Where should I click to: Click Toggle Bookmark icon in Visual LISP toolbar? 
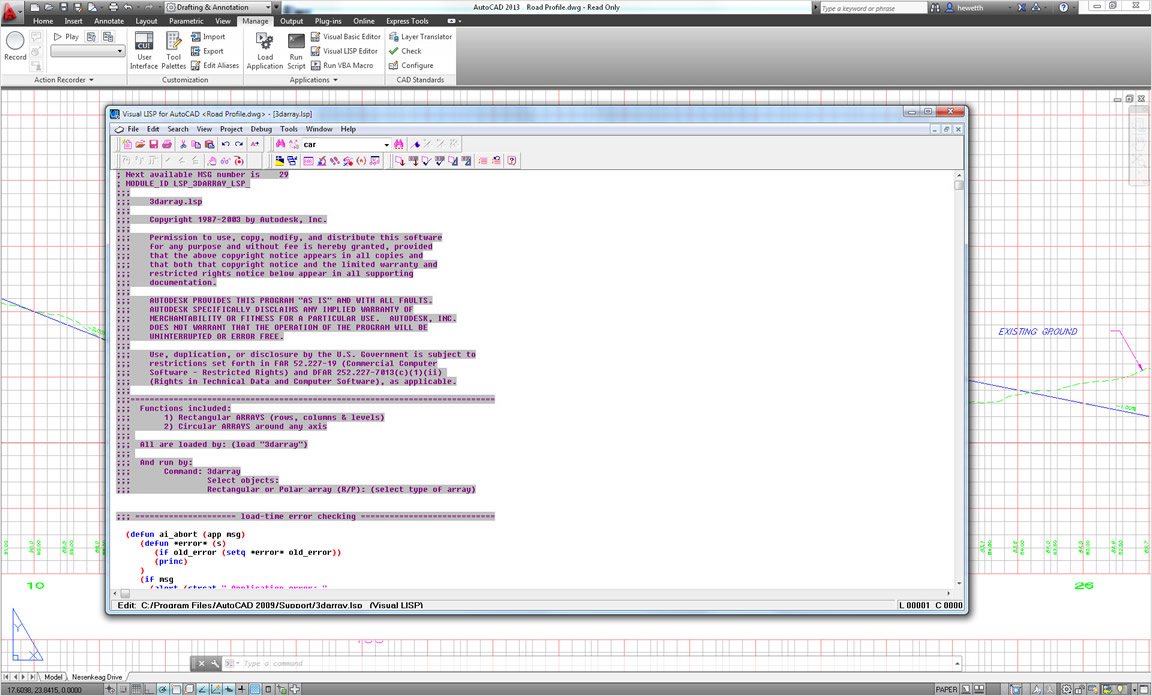pos(415,144)
